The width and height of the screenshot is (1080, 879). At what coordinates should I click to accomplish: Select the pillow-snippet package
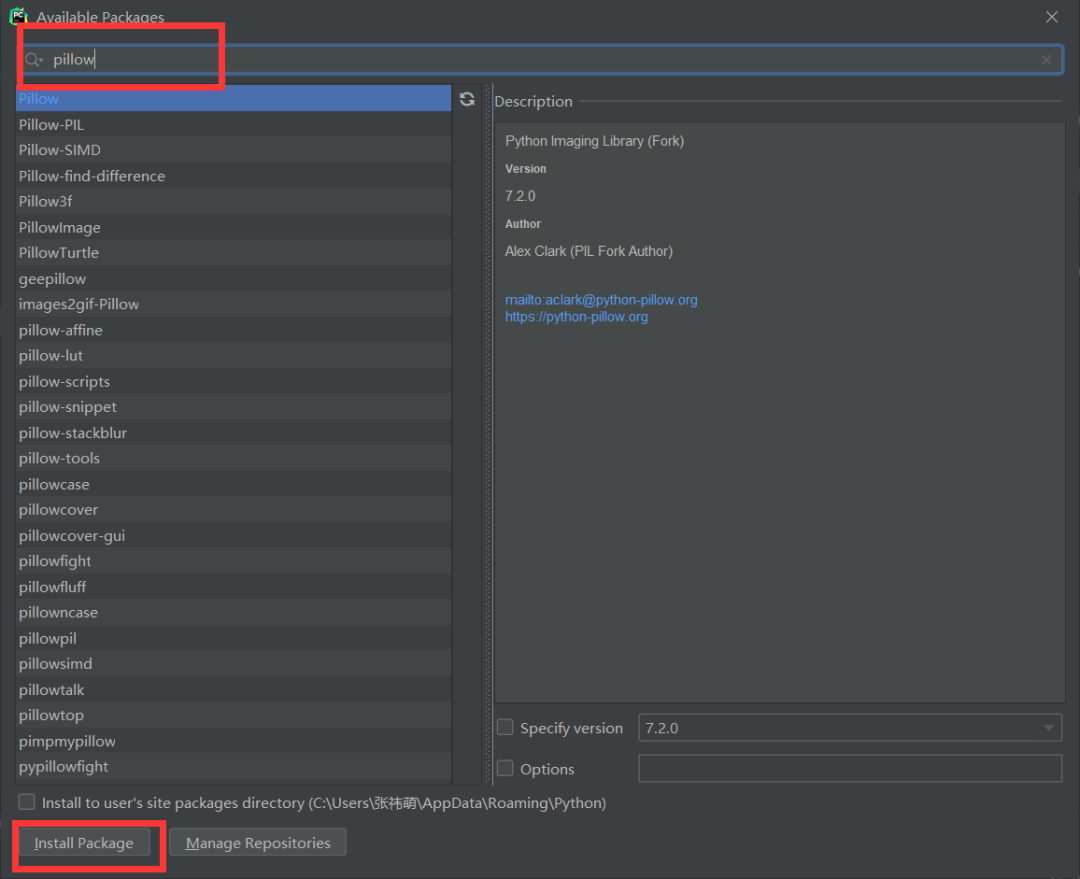point(233,407)
